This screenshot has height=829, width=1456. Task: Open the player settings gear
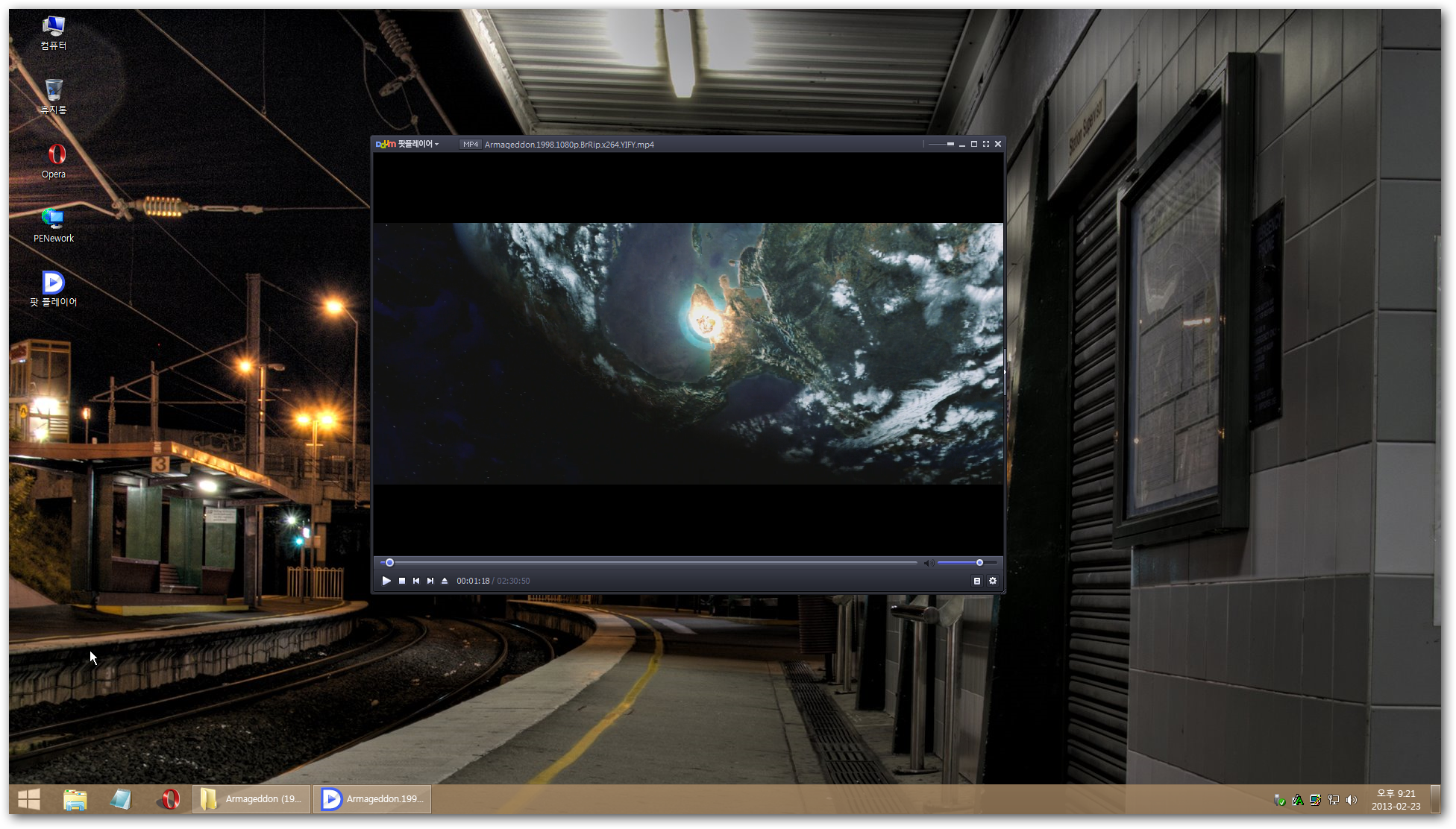click(993, 581)
